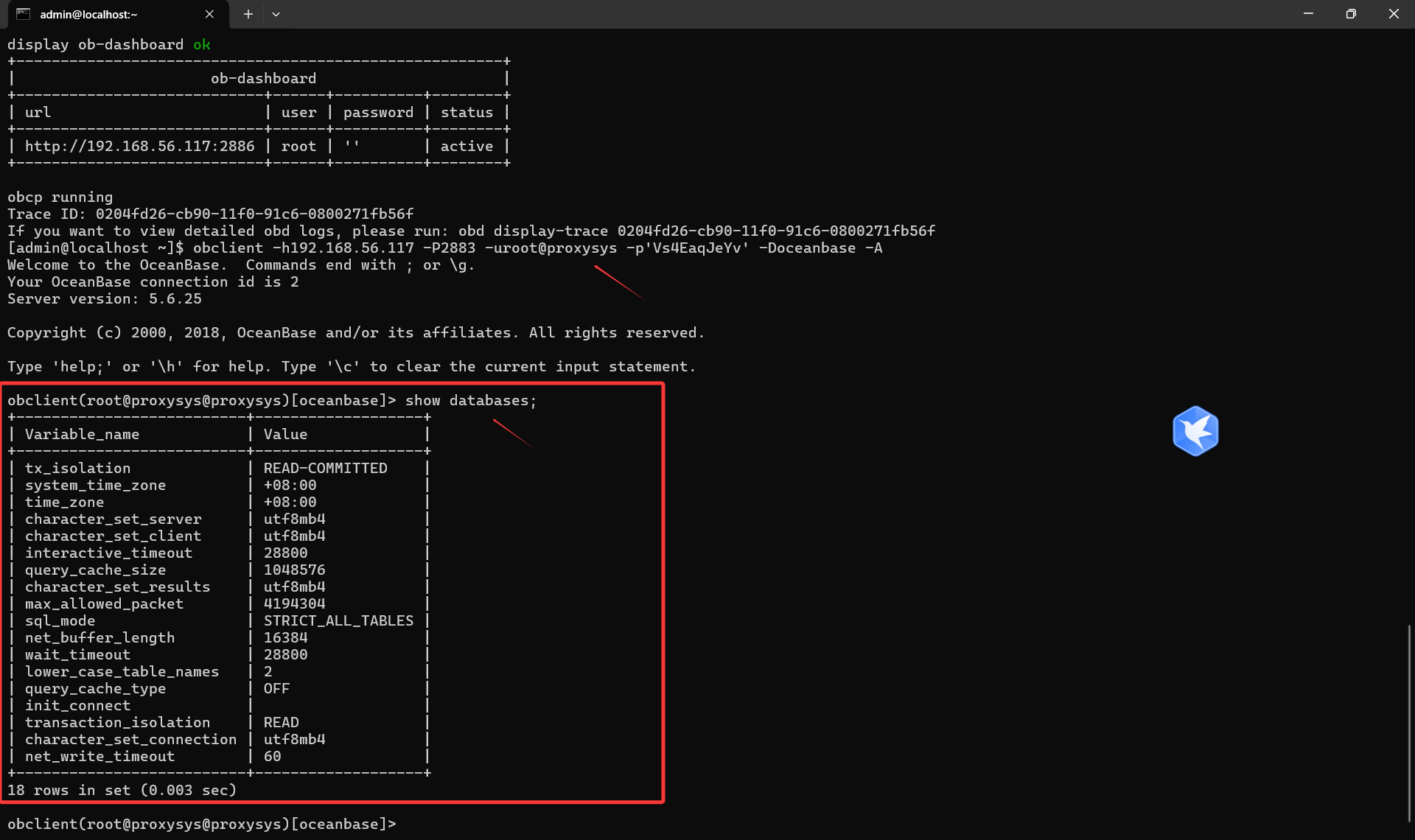Minimize the terminal window
Image resolution: width=1415 pixels, height=840 pixels.
click(1308, 14)
